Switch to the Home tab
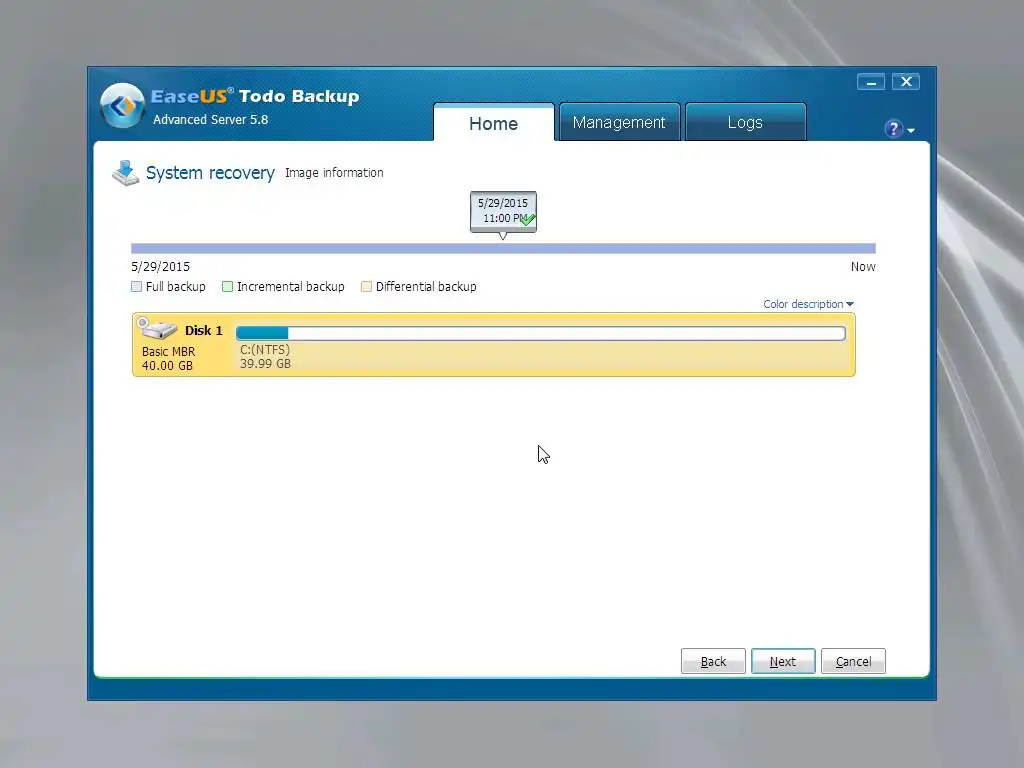This screenshot has width=1024, height=768. point(494,123)
